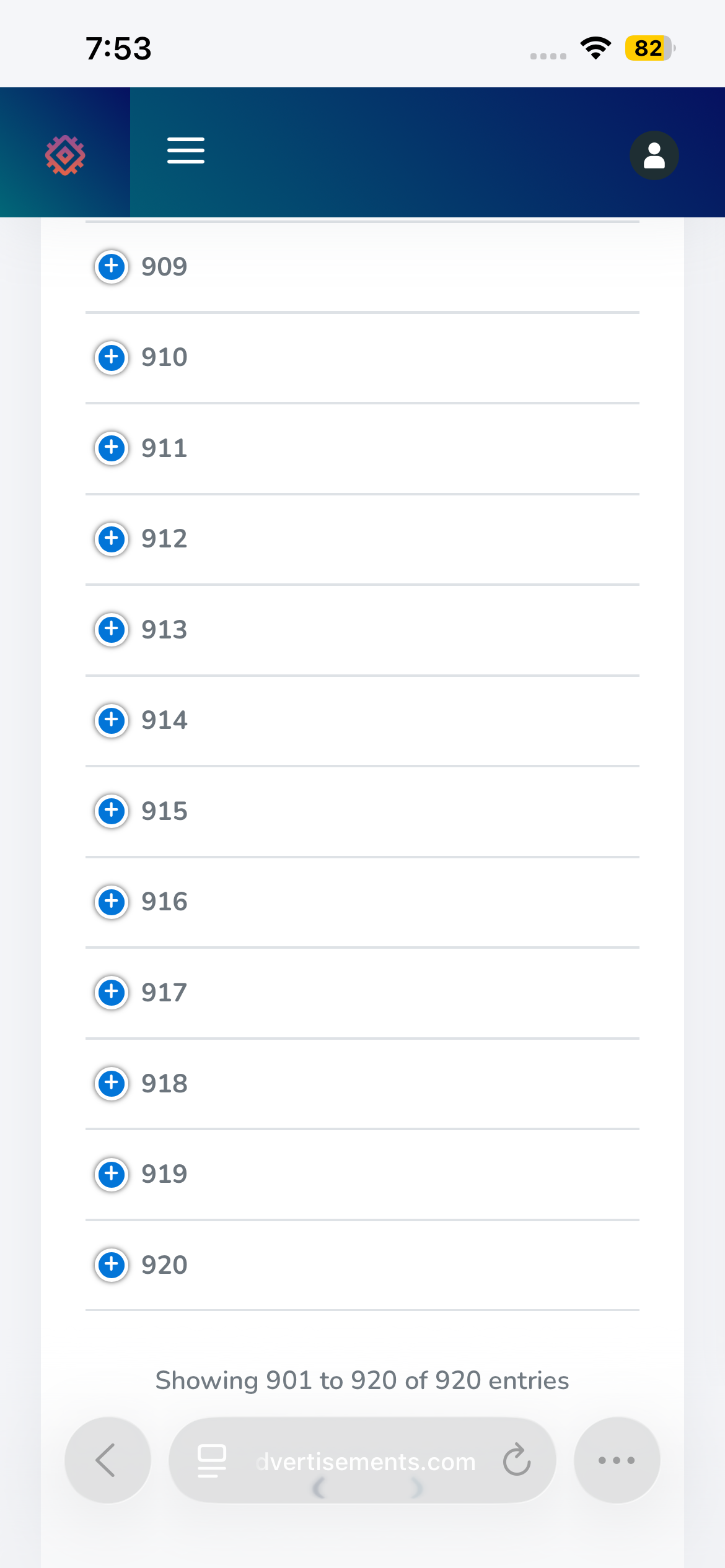This screenshot has width=725, height=1568.
Task: Tap the tabs icon in address bar
Action: point(211,1461)
